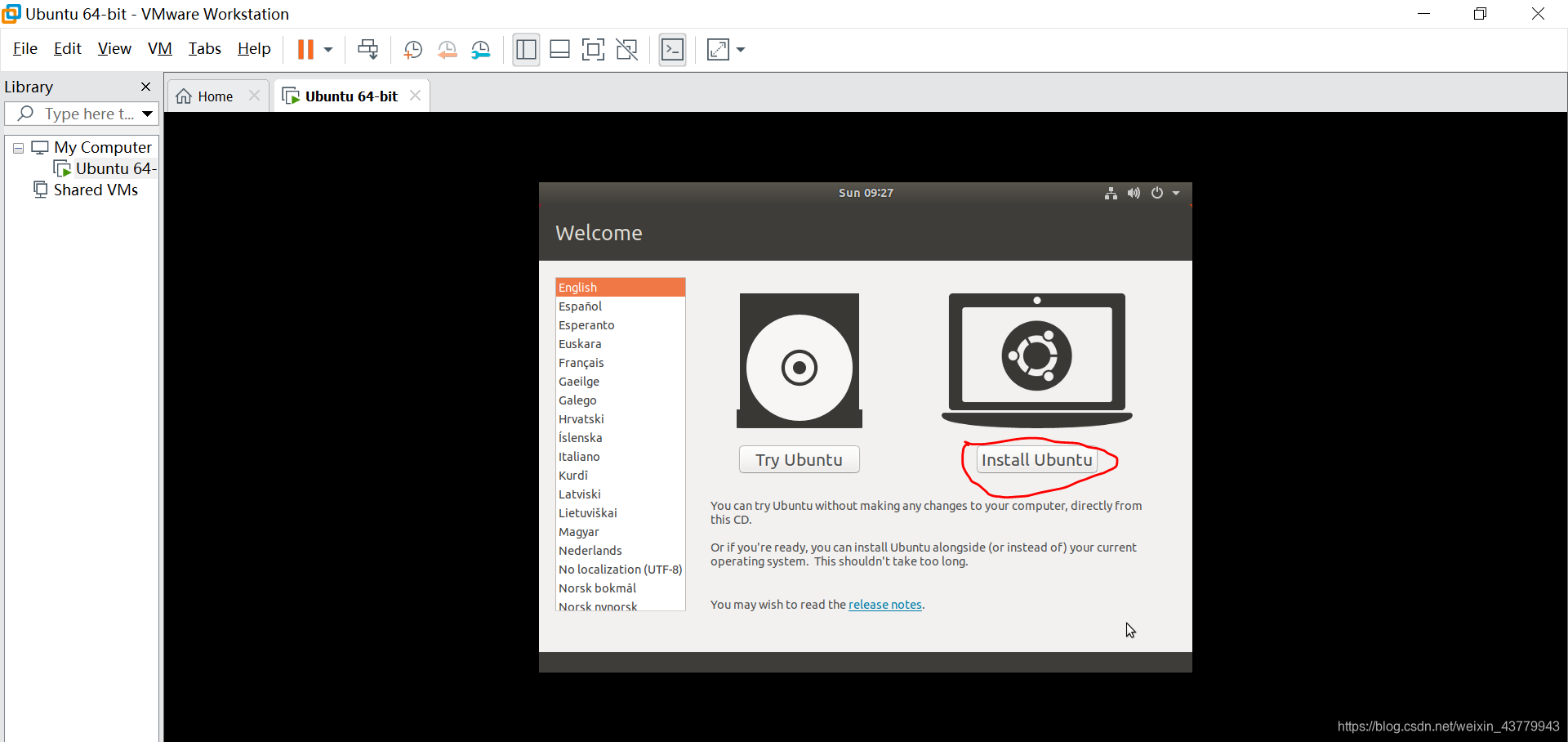The image size is (1568, 742).
Task: Open the Tabs menu
Action: [x=204, y=49]
